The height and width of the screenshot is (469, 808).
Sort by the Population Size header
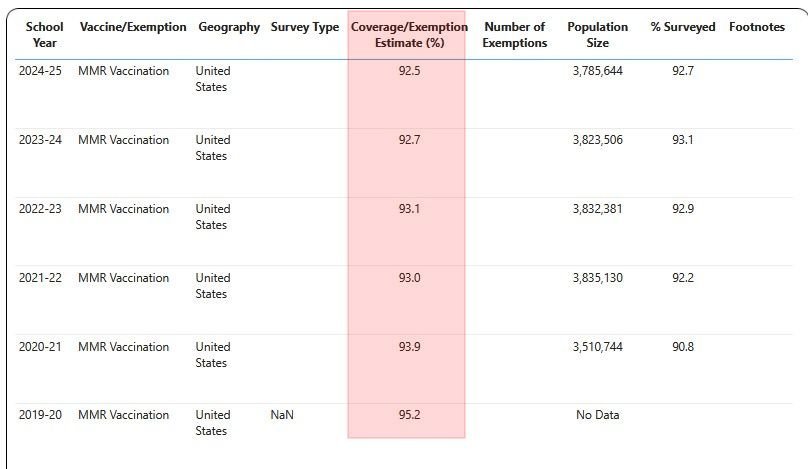[597, 35]
